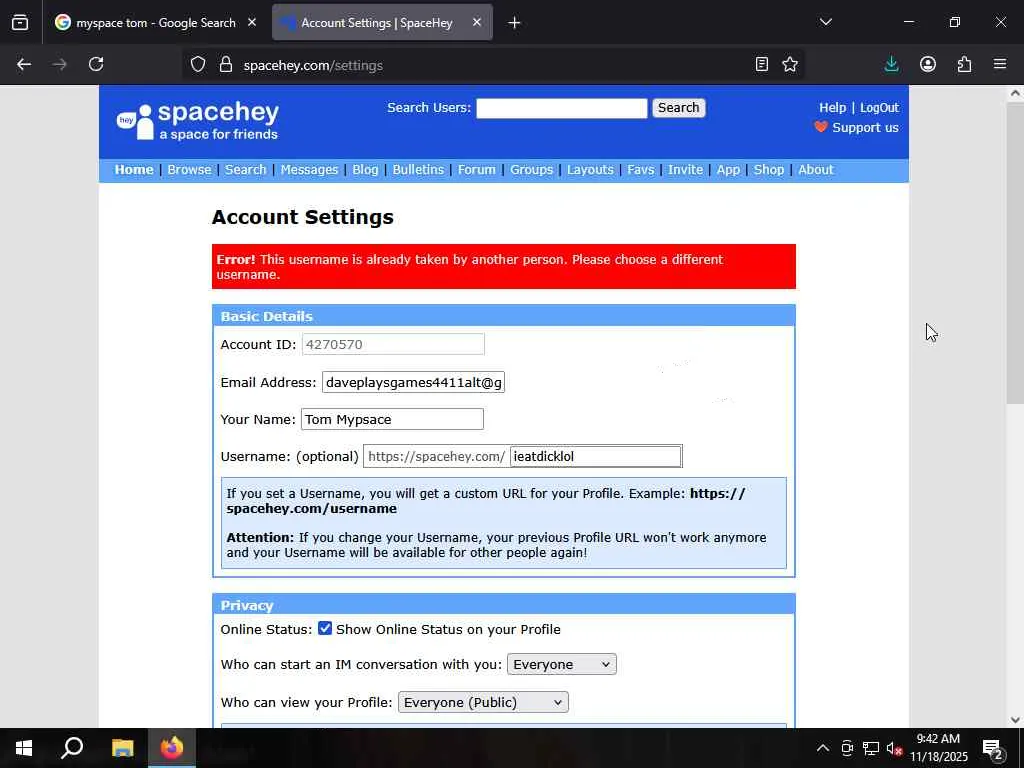This screenshot has width=1024, height=768.
Task: Show hidden system tray icons
Action: (823, 748)
